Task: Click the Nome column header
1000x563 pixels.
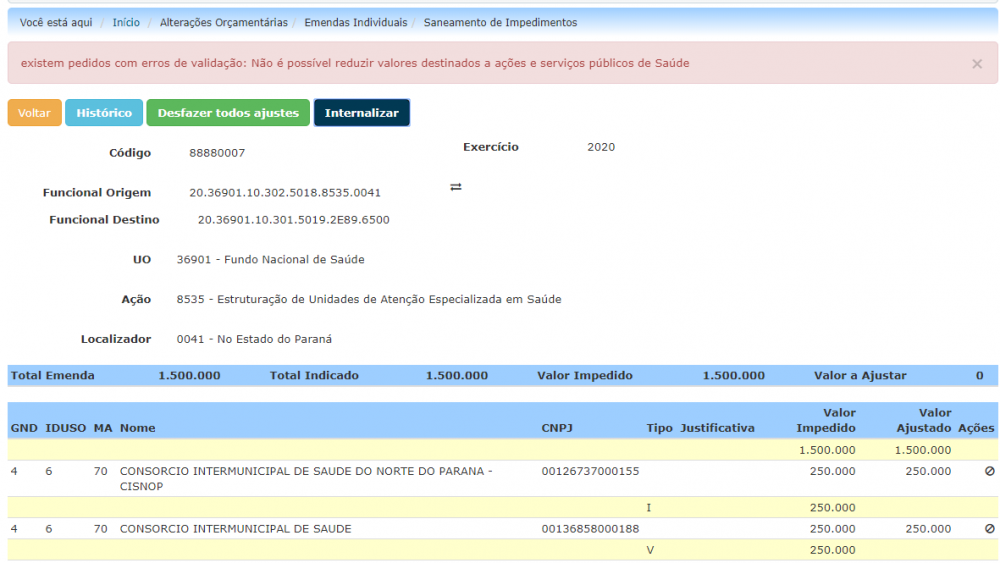Action: [138, 428]
